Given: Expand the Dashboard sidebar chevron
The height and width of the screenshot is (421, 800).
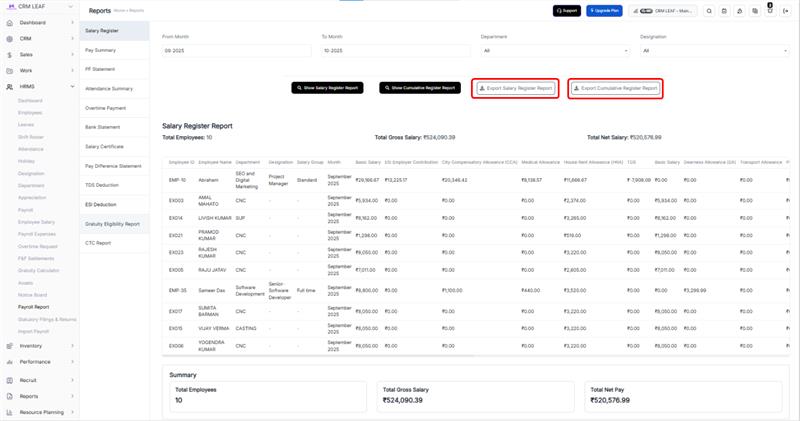Looking at the screenshot, I should 72,23.
